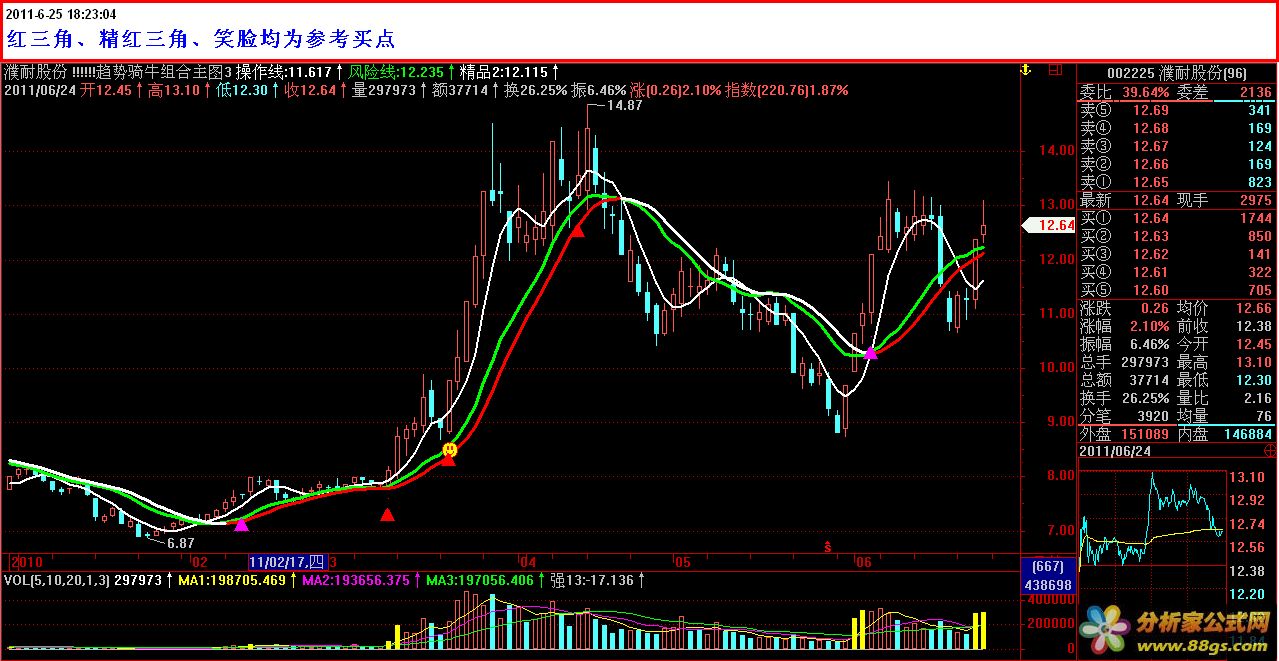Select the 卖① 12.65 order row
Screen dimensions: 1279x661
pos(1176,182)
